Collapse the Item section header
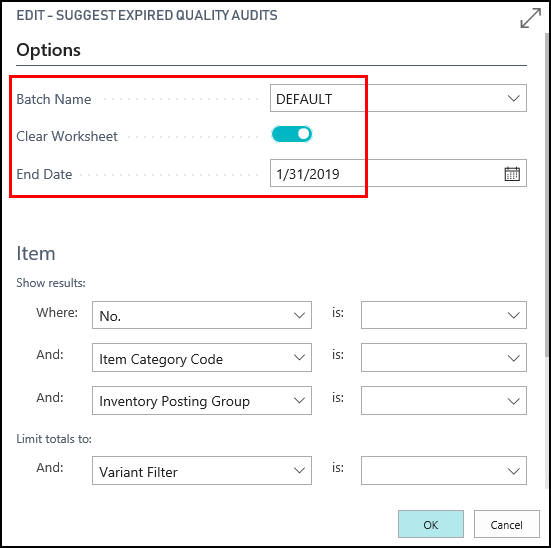This screenshot has height=548, width=551. pyautogui.click(x=36, y=253)
